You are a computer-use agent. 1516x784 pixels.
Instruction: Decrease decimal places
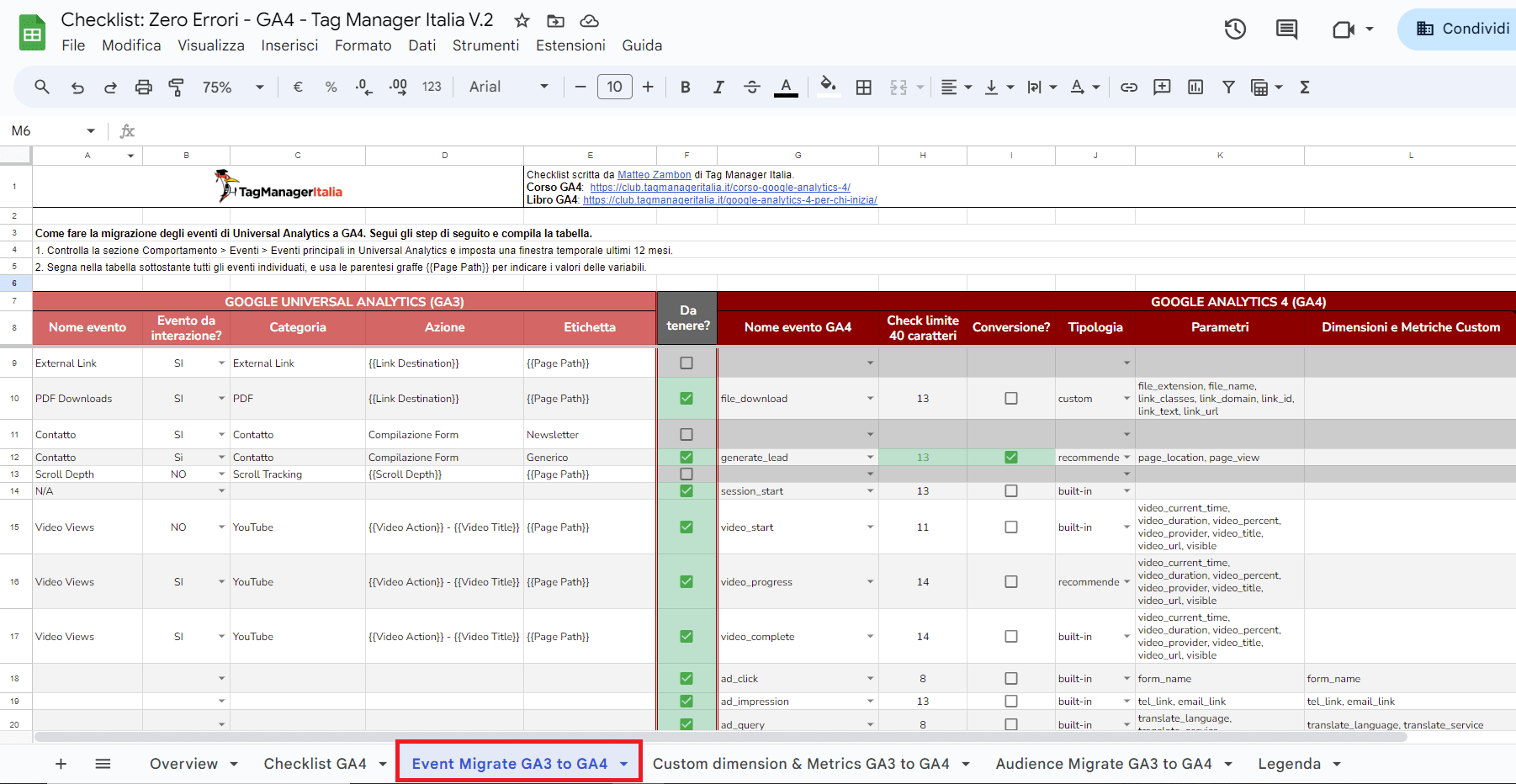[364, 87]
